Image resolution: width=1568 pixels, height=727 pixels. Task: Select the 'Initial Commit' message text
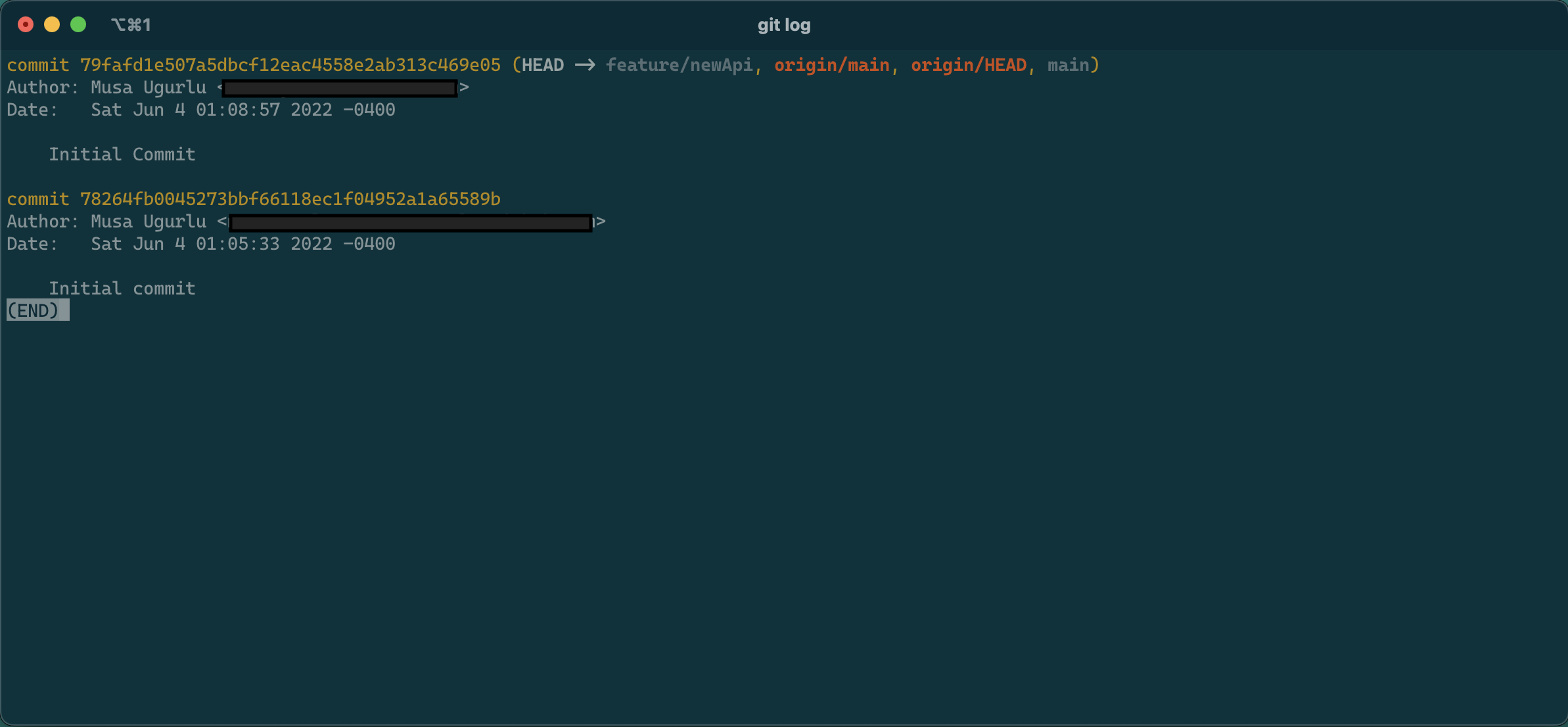[x=122, y=154]
